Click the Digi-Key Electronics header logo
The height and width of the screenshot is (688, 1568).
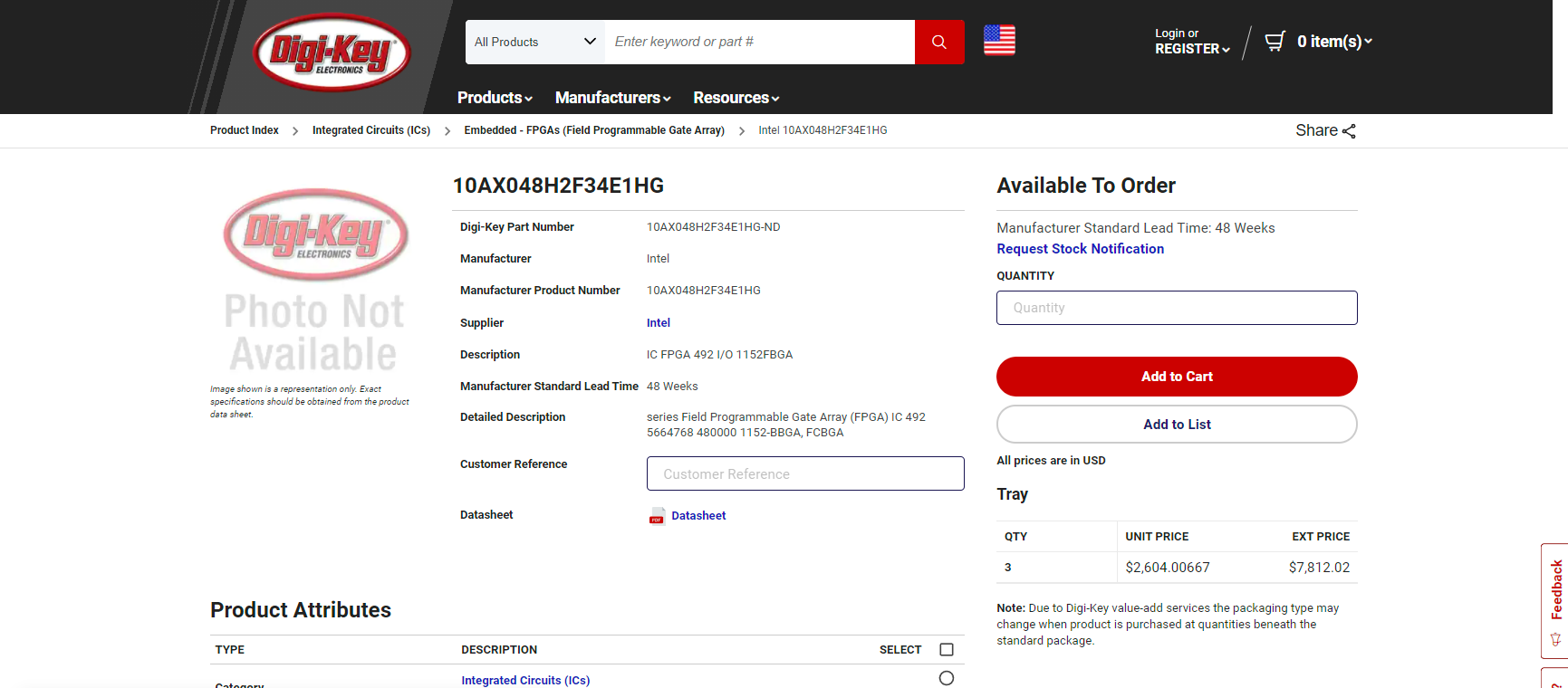click(x=332, y=53)
